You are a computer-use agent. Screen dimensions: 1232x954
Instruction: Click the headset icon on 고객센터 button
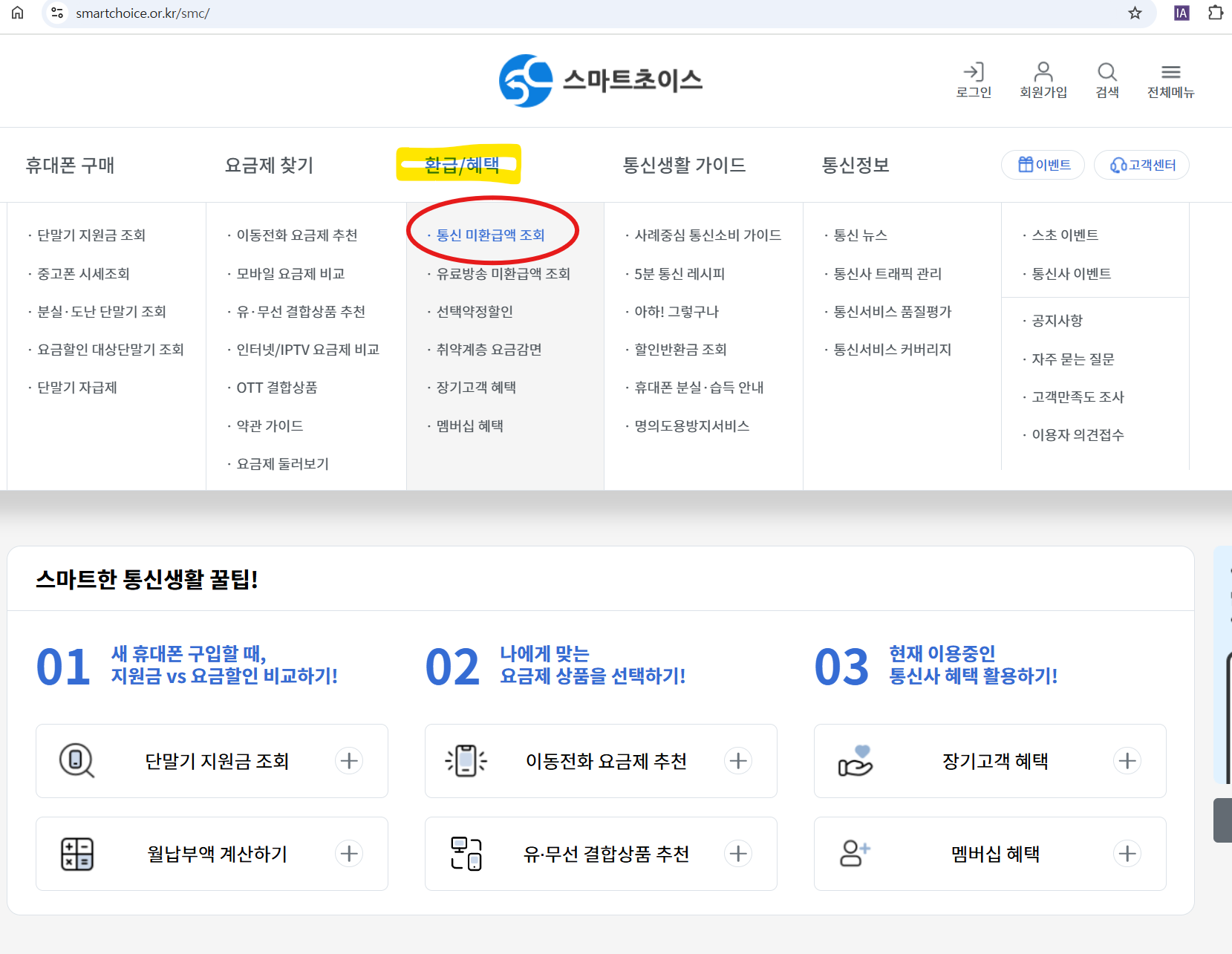pyautogui.click(x=1118, y=165)
